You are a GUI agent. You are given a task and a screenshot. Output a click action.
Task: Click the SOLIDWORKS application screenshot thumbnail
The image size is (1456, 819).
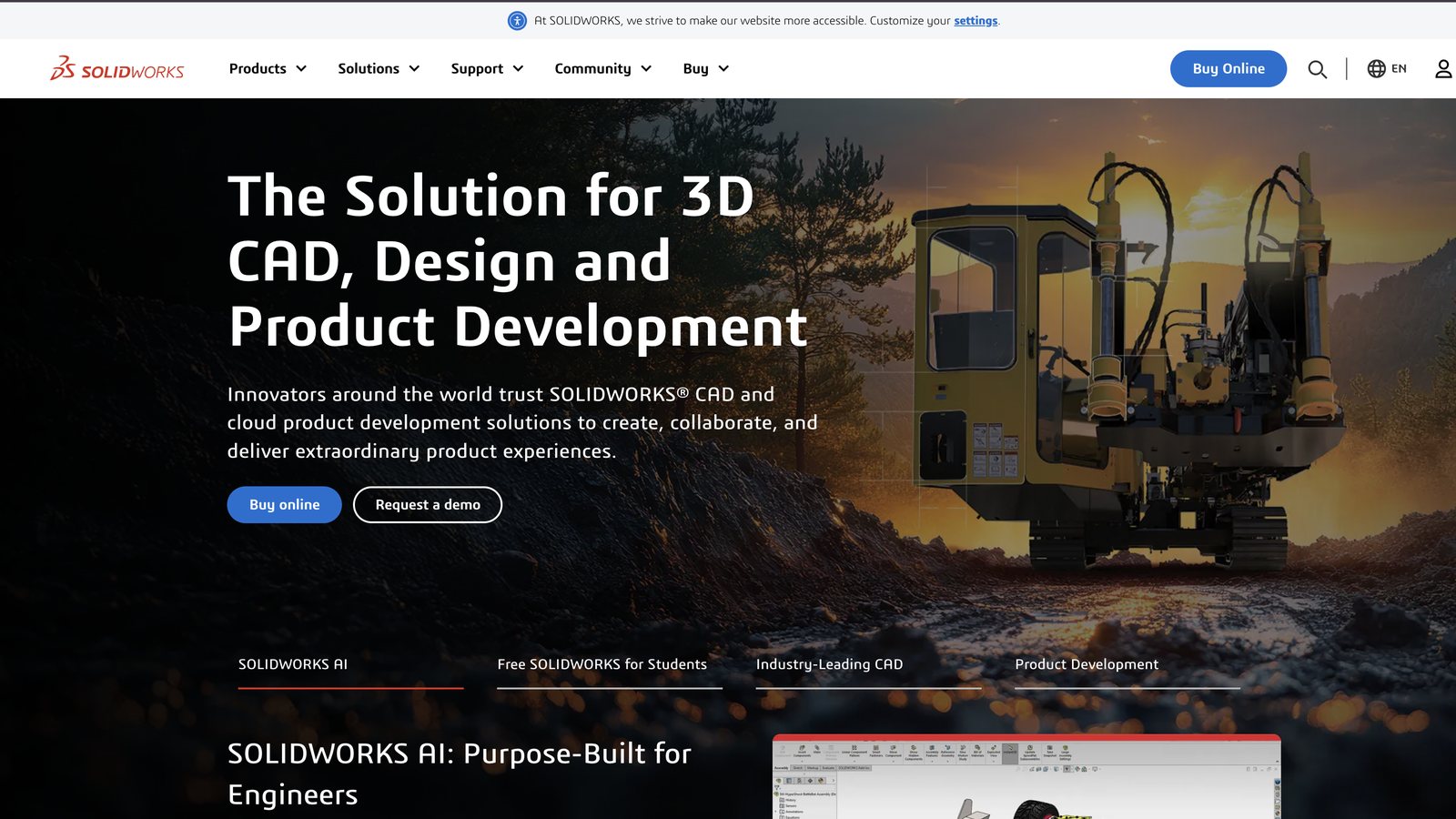point(1026,777)
